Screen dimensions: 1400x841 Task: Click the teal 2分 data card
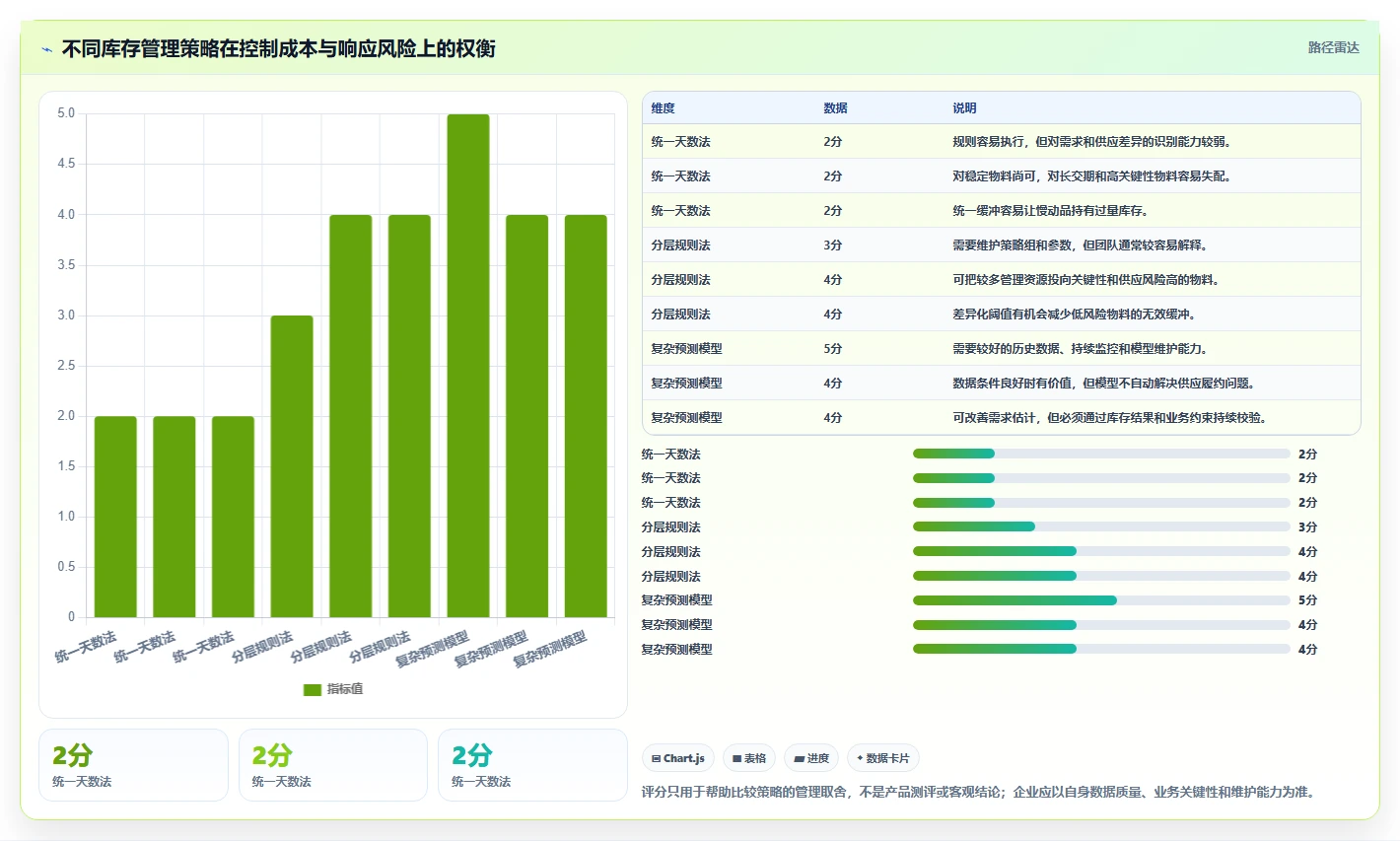click(x=532, y=765)
